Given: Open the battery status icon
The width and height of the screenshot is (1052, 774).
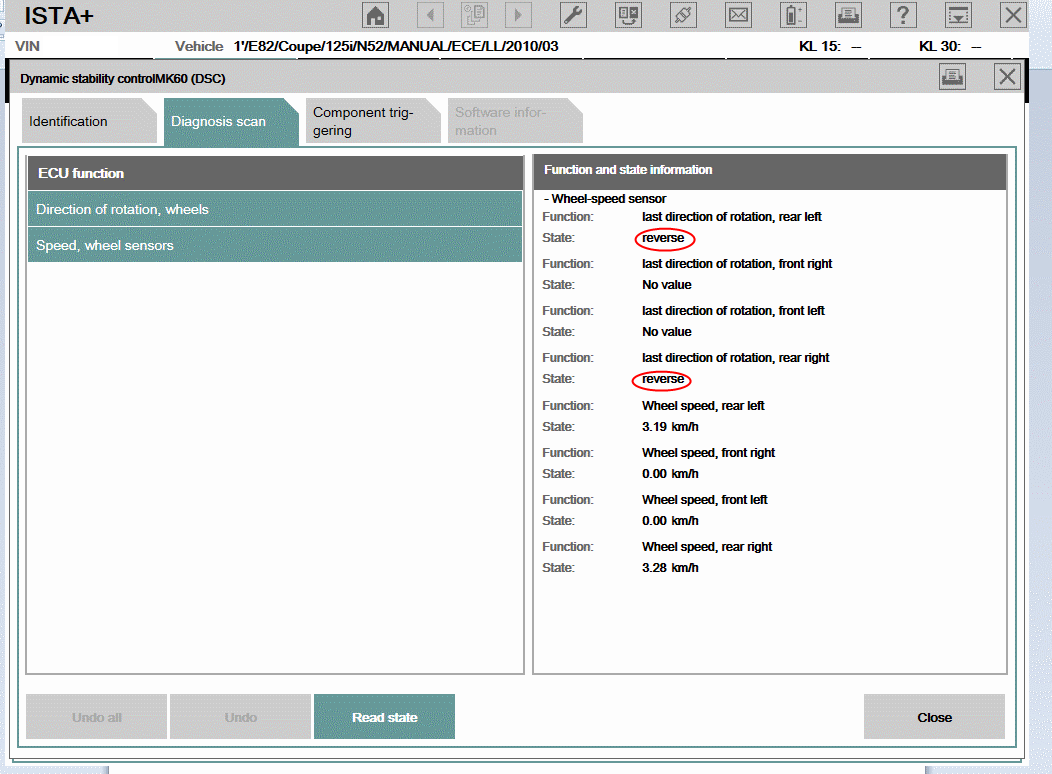Looking at the screenshot, I should [x=793, y=15].
